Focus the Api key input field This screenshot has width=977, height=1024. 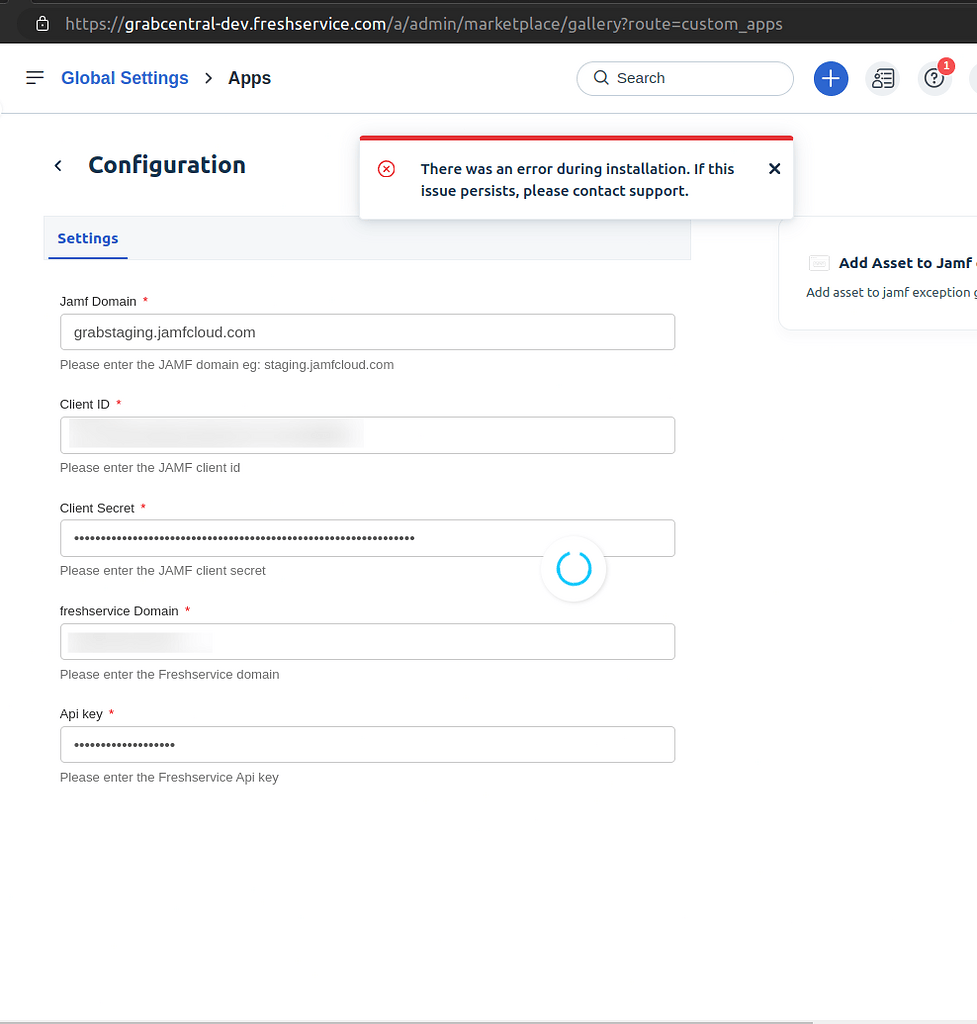[x=367, y=744]
